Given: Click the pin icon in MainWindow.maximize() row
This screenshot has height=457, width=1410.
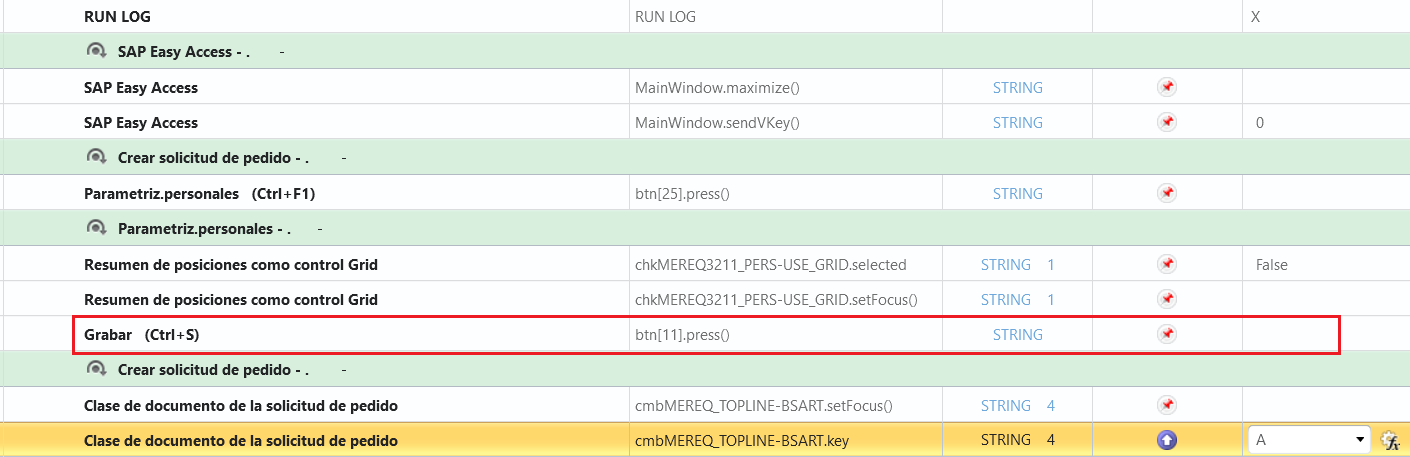Looking at the screenshot, I should pos(1166,88).
